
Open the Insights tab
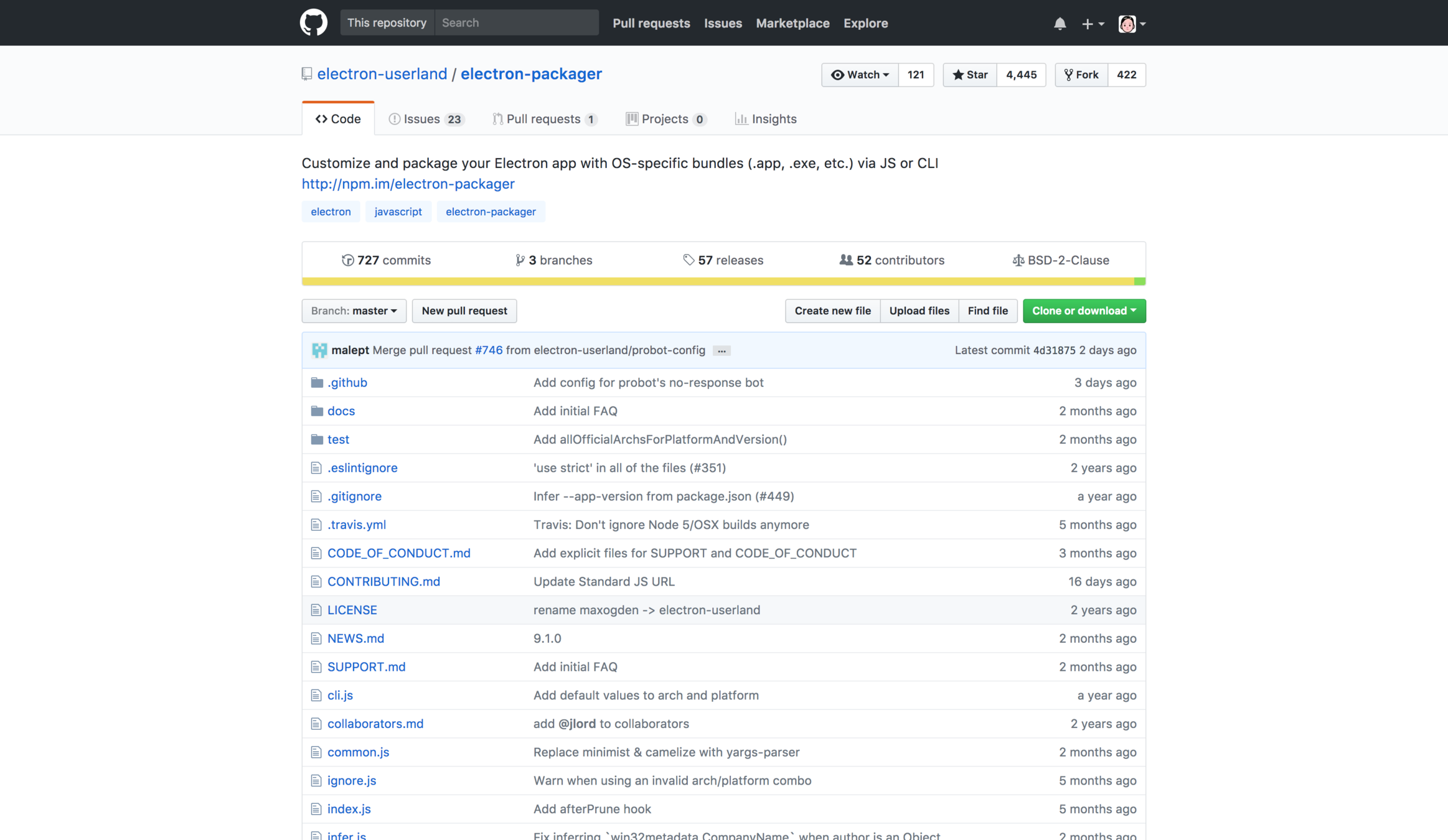[766, 119]
